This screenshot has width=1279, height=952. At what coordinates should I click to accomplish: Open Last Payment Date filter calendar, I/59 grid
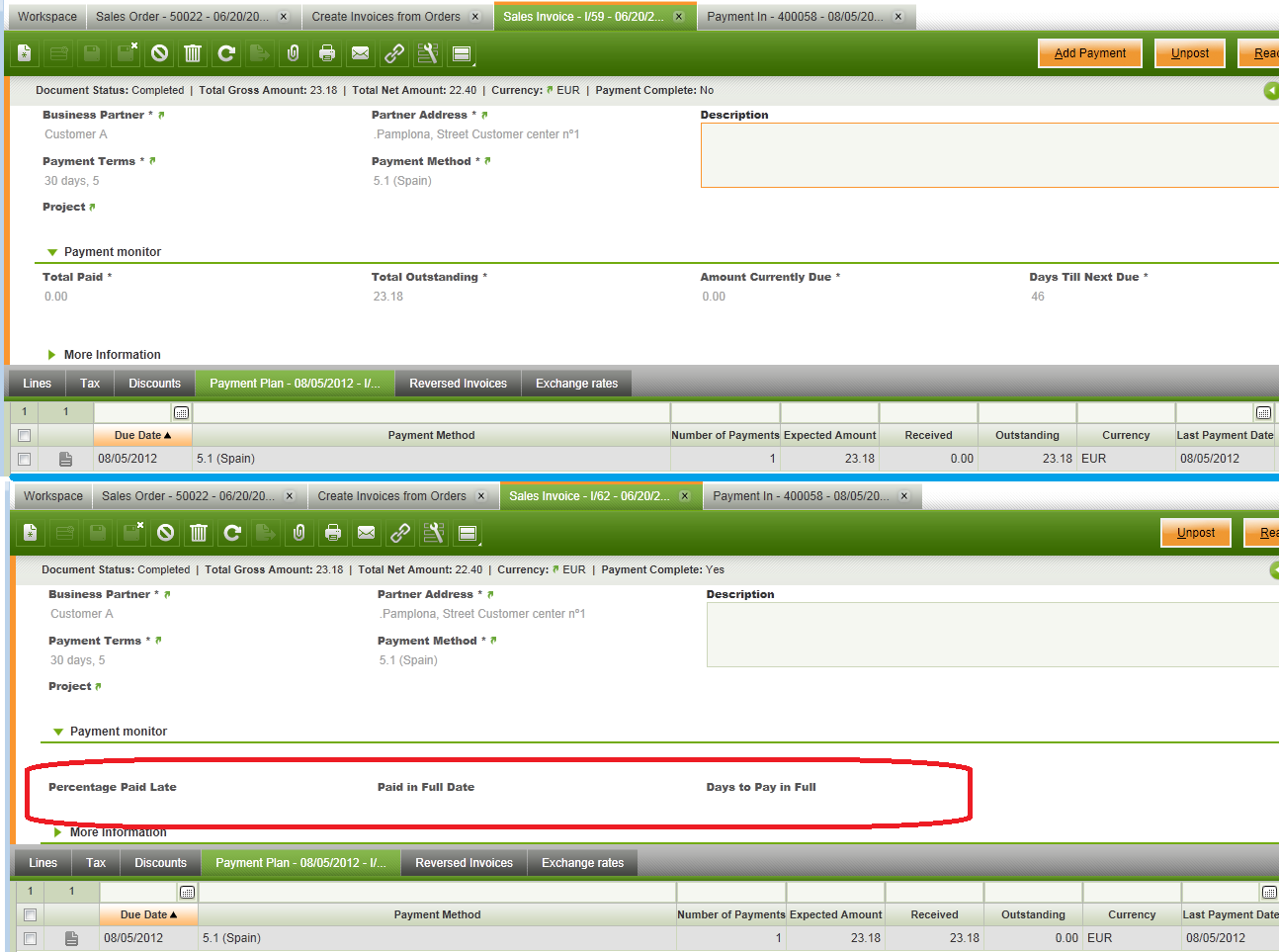1263,412
